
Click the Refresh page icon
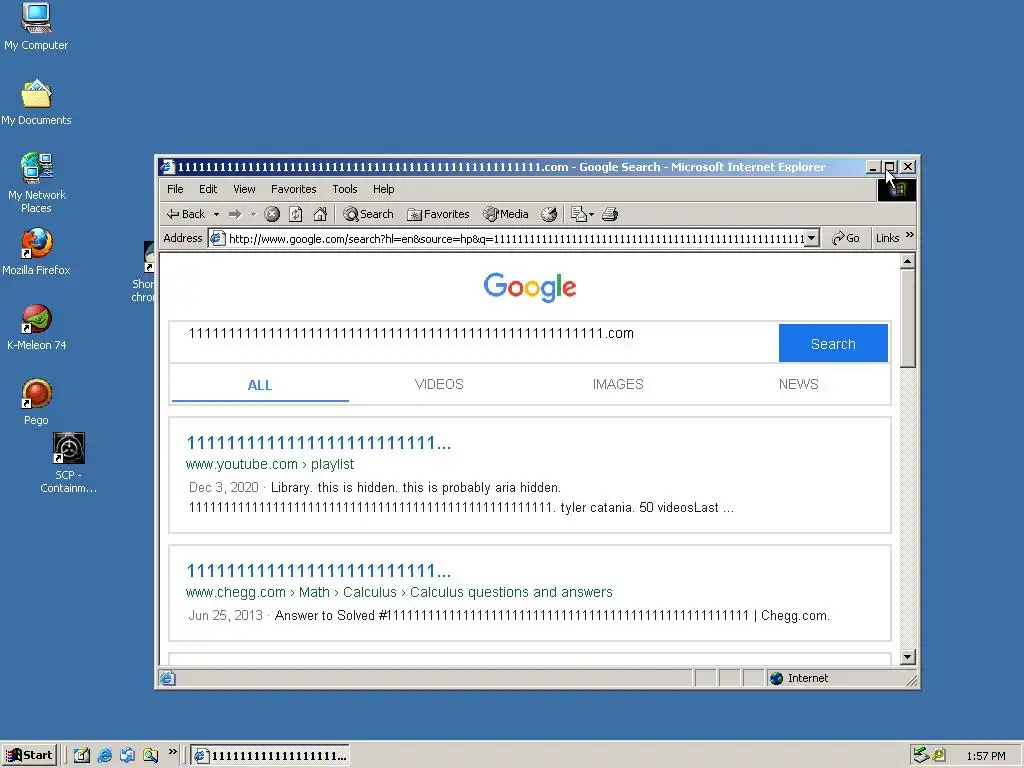click(296, 214)
